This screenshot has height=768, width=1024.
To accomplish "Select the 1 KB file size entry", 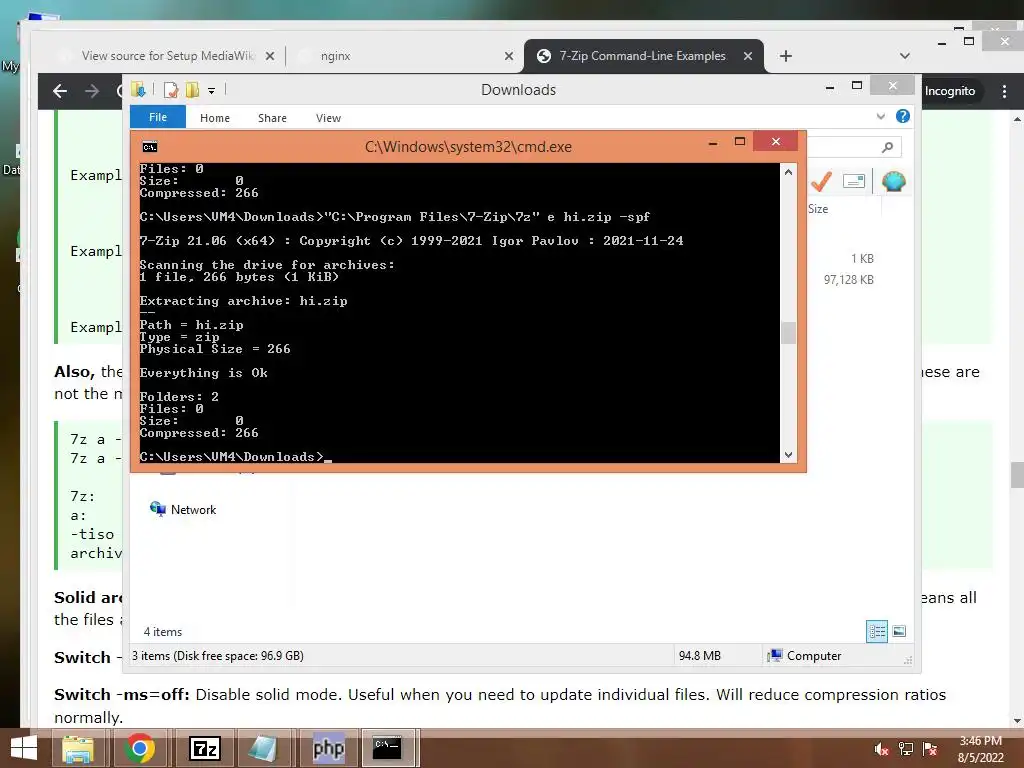I will click(862, 259).
